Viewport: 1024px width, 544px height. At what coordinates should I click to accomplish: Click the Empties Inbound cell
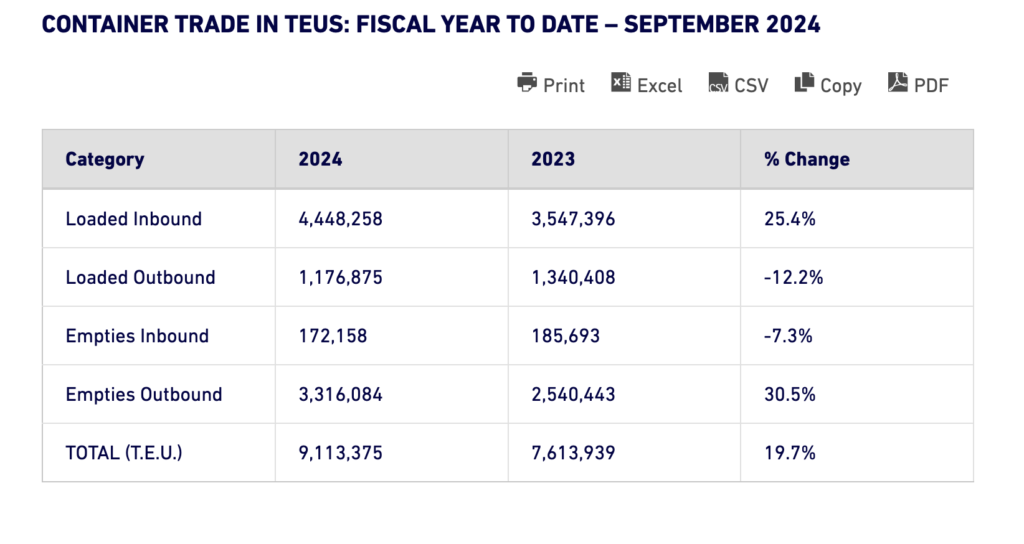click(x=137, y=336)
